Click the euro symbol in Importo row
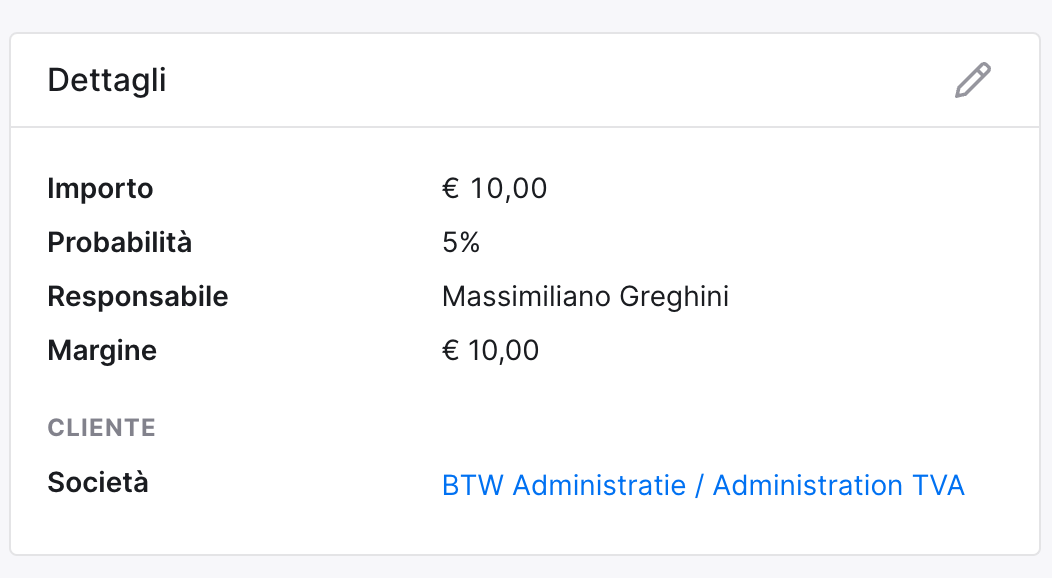 (x=450, y=188)
